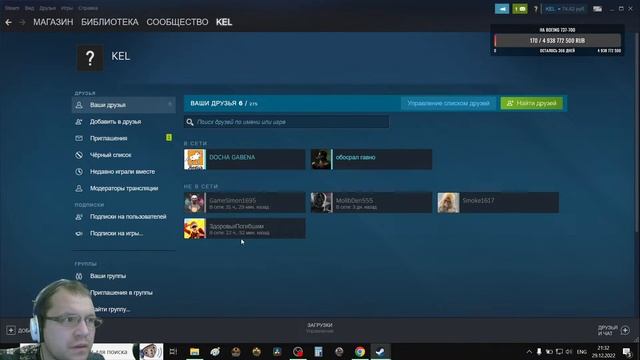Open the green notifications envelope button
The height and width of the screenshot is (360, 640).
520,9
